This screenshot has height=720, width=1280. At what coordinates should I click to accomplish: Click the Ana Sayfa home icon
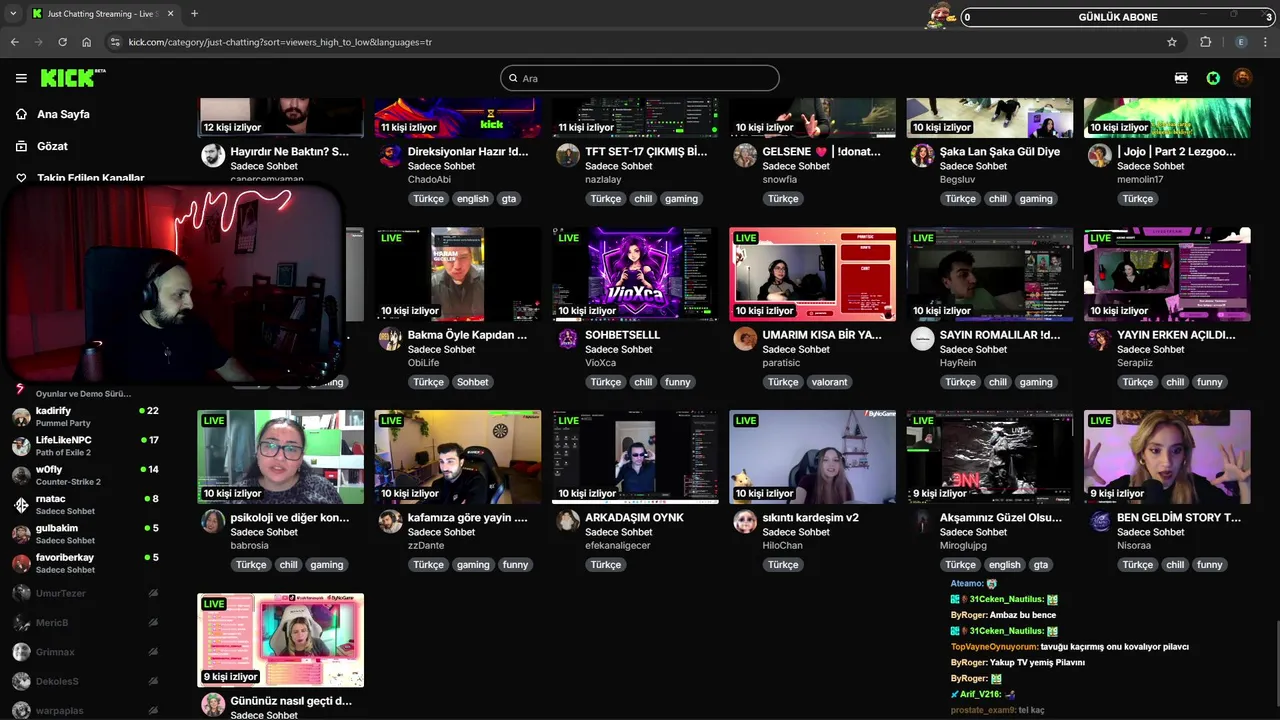point(21,114)
